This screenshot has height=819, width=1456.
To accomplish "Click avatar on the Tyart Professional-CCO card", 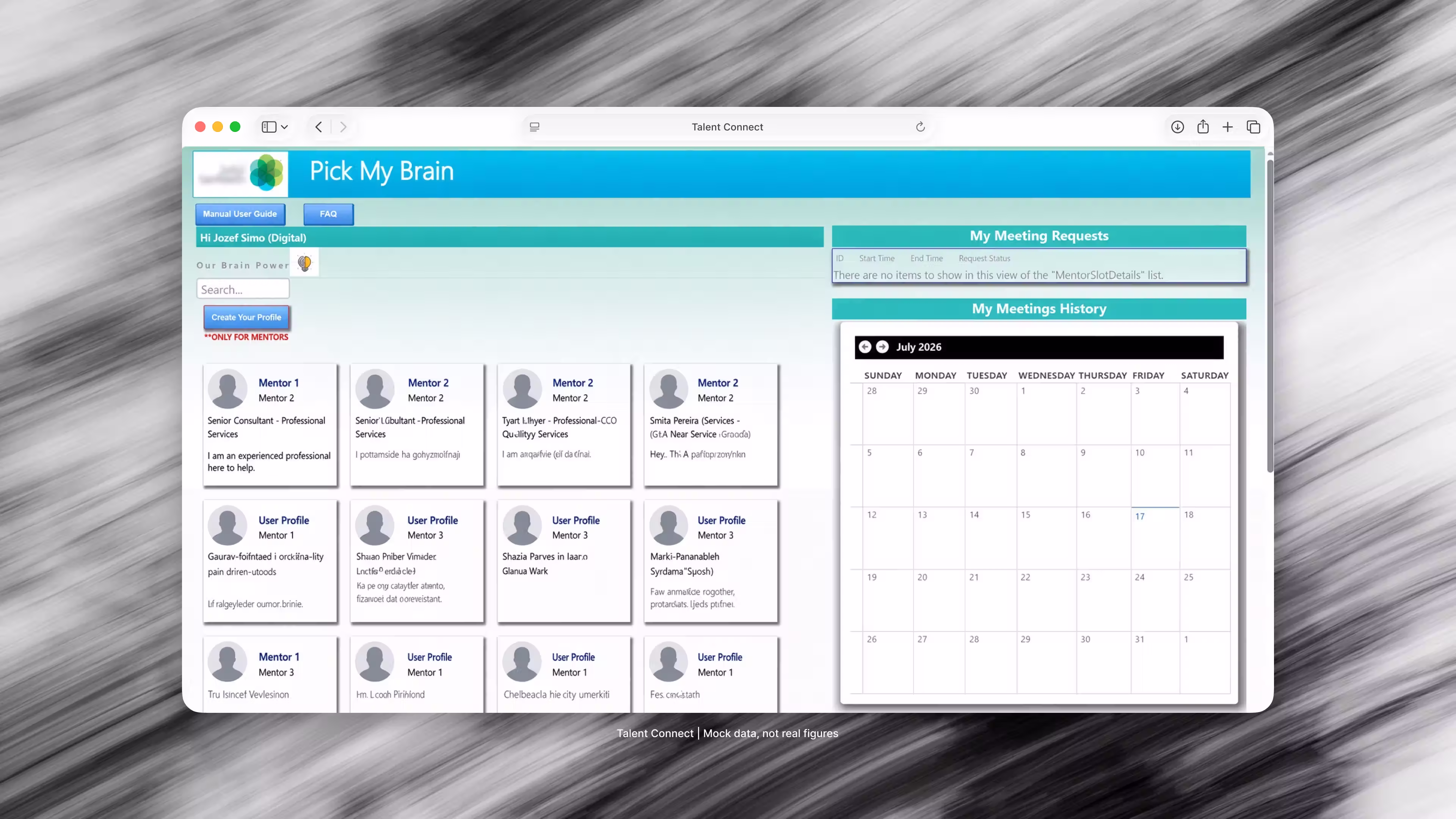I will click(x=523, y=389).
